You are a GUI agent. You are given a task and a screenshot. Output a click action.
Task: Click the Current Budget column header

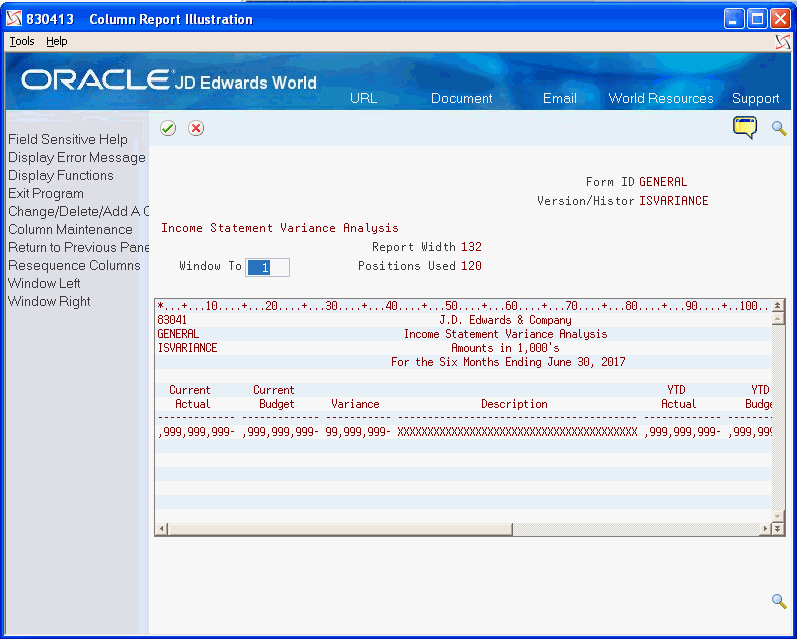(274, 397)
